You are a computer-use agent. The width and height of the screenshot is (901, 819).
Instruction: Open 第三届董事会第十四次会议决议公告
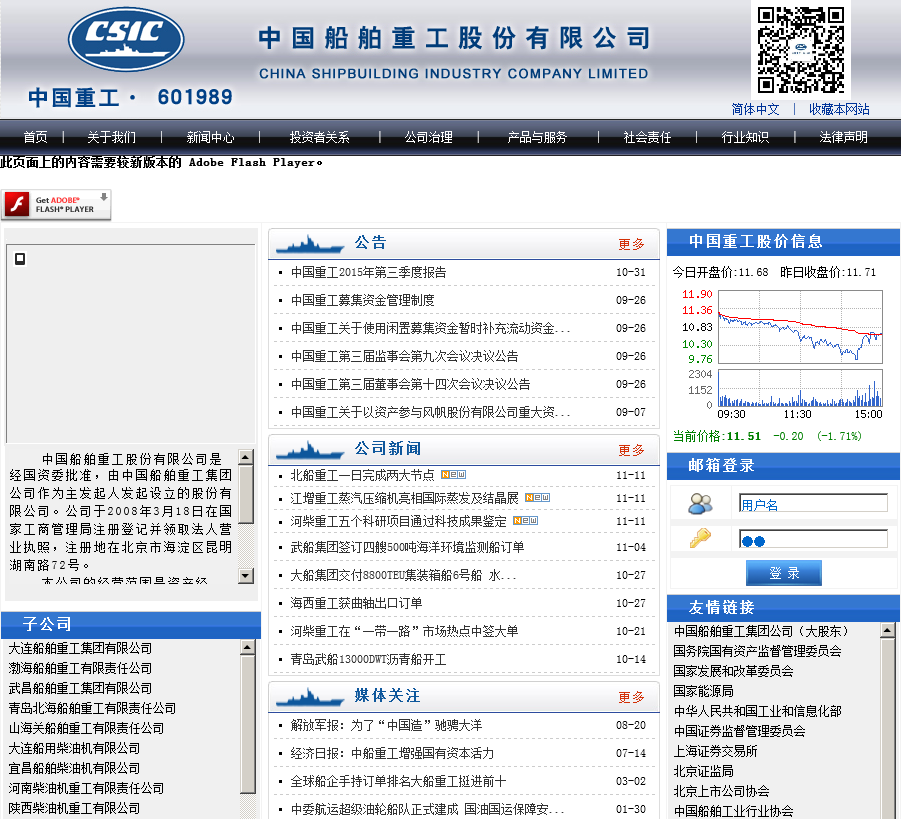tap(410, 384)
